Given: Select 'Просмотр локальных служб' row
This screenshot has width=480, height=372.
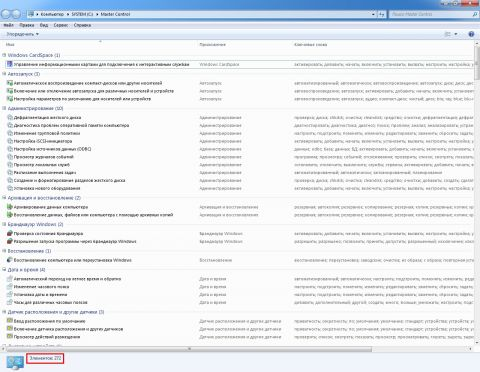Looking at the screenshot, I should tap(240, 165).
